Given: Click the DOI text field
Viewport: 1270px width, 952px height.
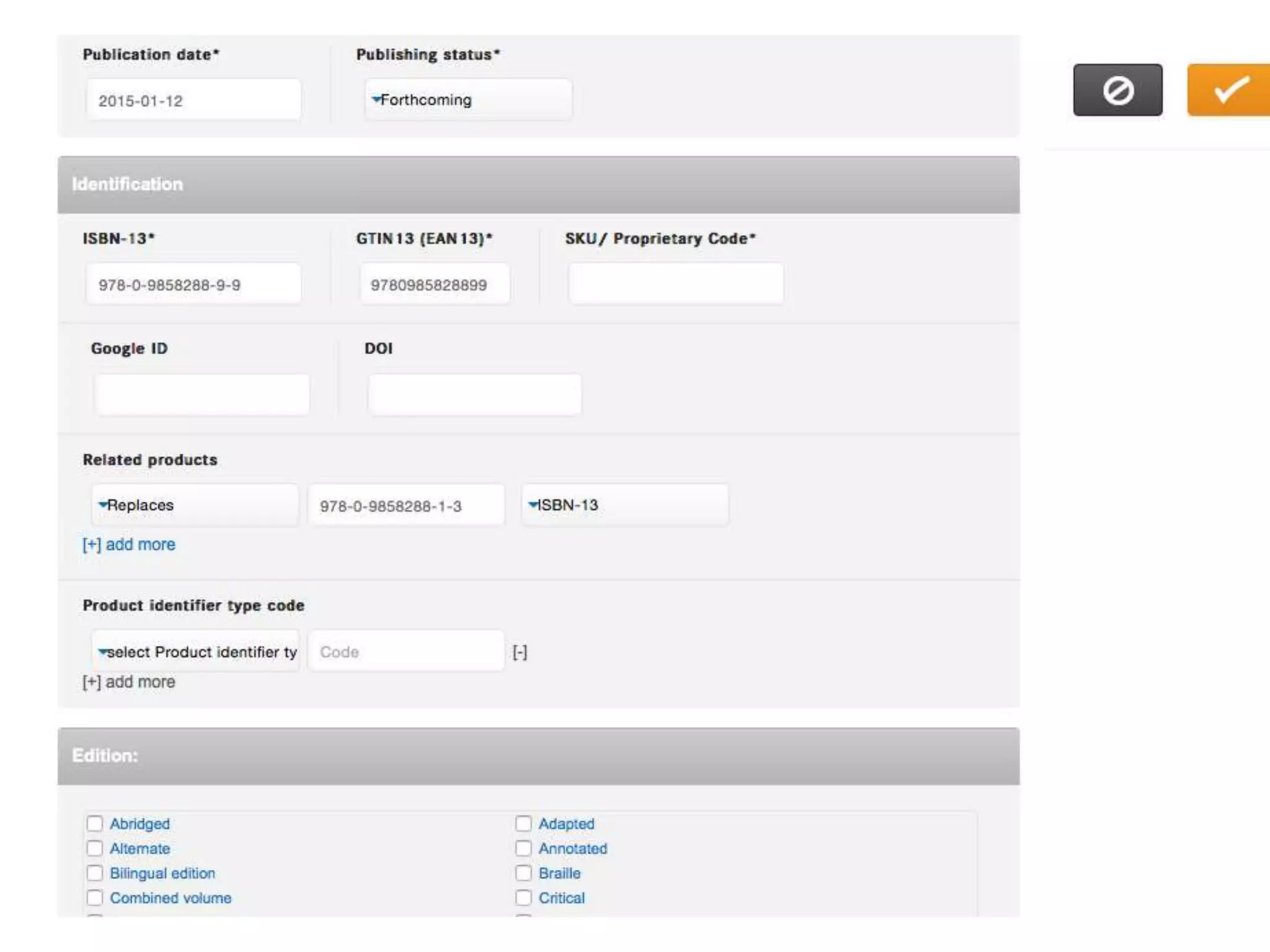Looking at the screenshot, I should pyautogui.click(x=475, y=394).
